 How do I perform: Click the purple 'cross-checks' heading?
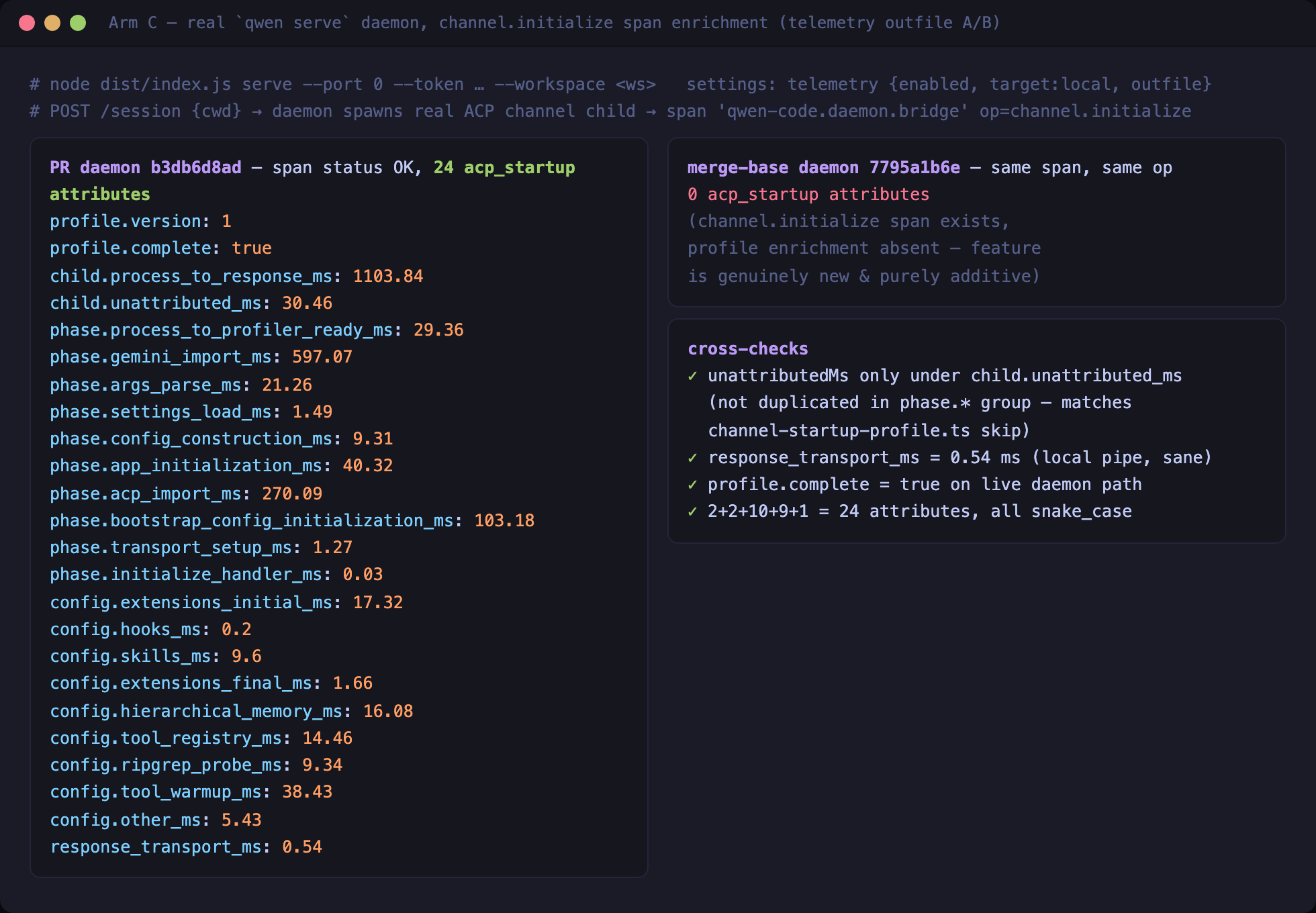coord(748,349)
